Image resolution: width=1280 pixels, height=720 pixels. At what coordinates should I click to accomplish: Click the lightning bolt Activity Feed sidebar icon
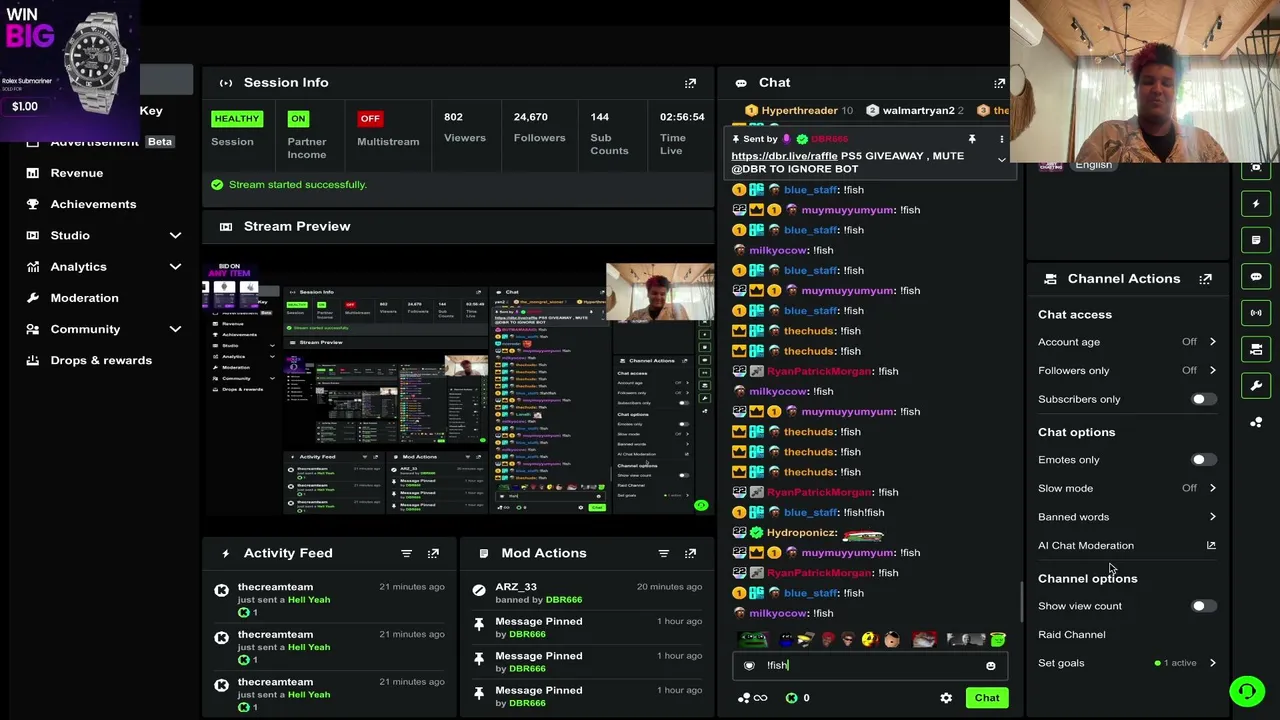(1256, 204)
